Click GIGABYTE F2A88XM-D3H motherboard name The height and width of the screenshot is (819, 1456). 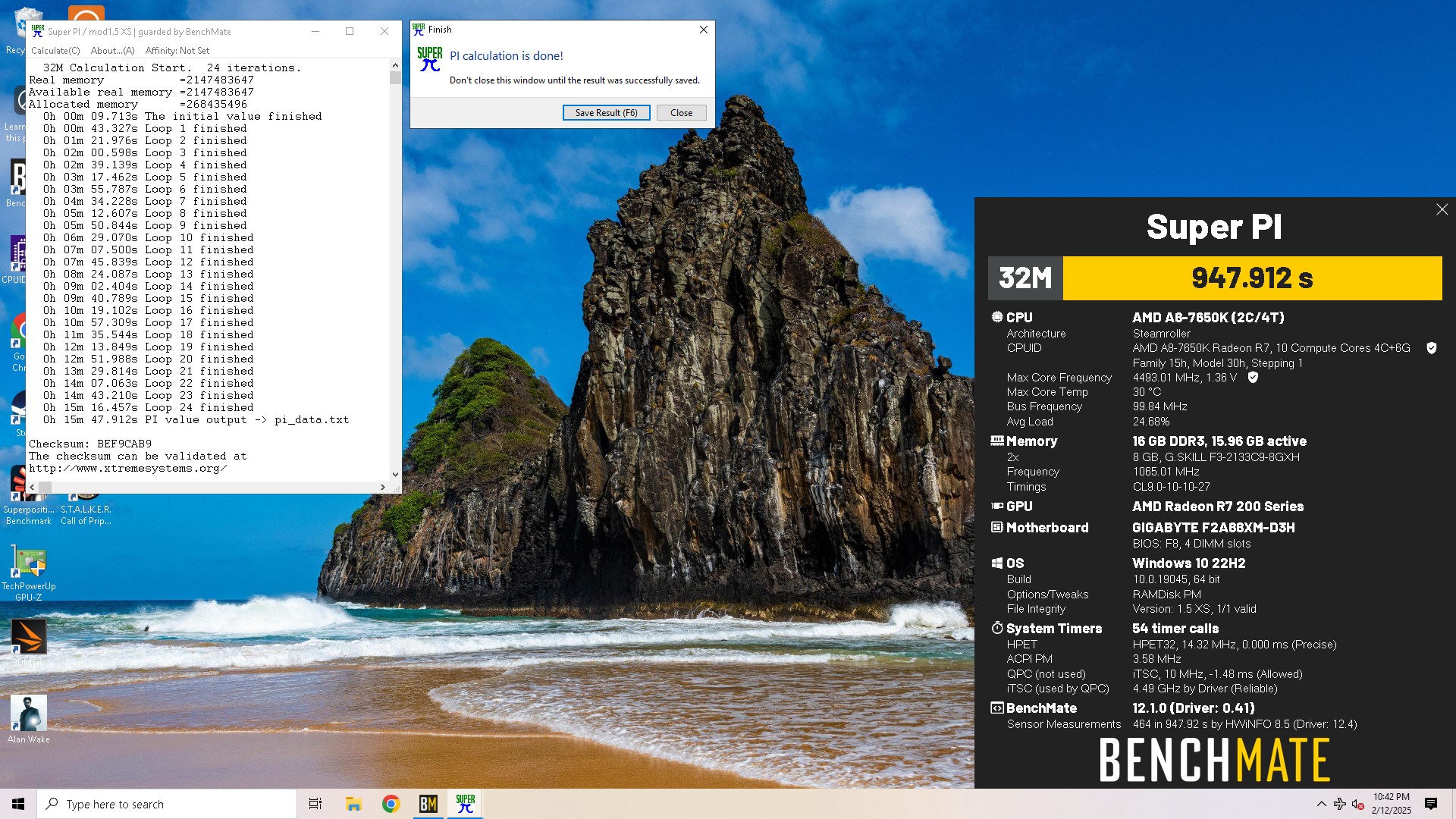click(x=1213, y=527)
